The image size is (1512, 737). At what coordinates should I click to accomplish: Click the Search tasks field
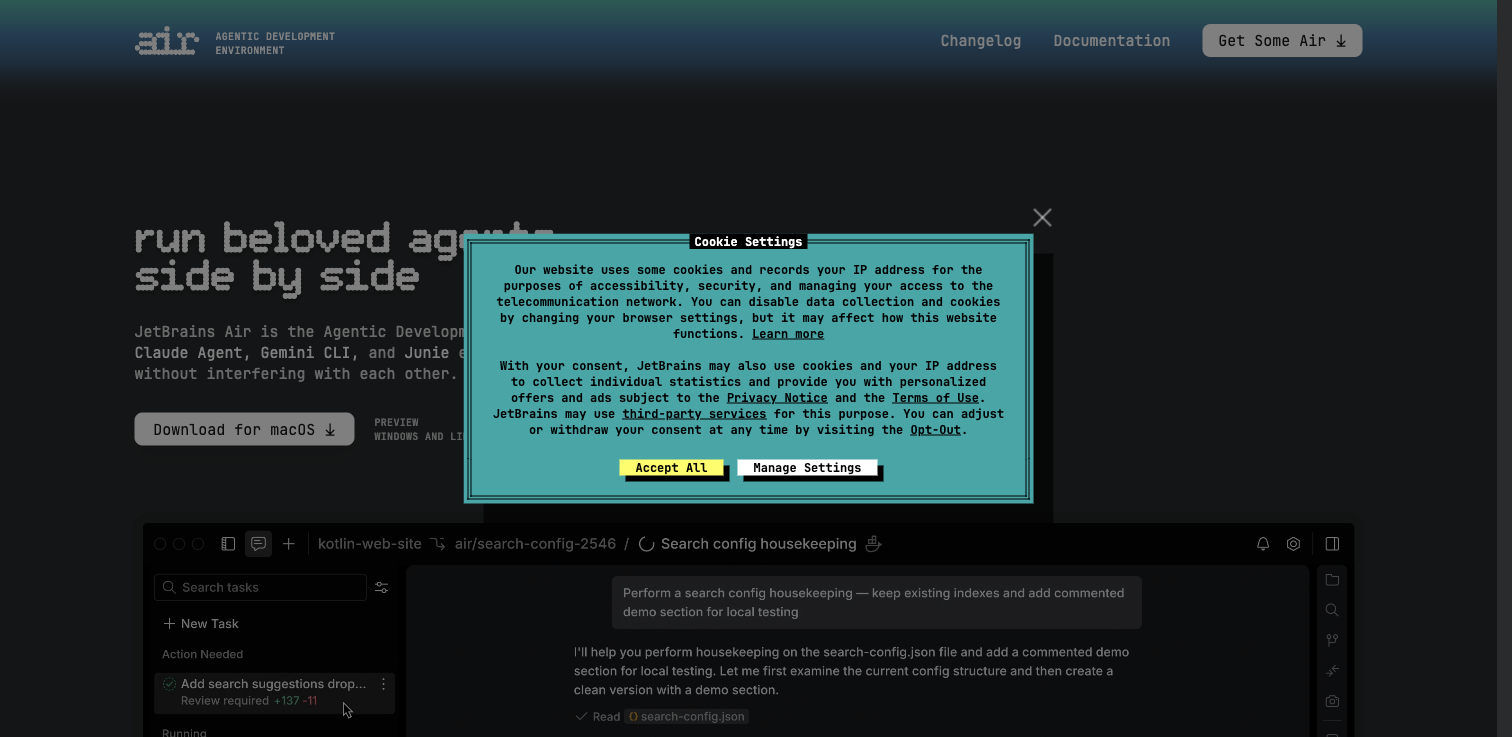[x=260, y=587]
